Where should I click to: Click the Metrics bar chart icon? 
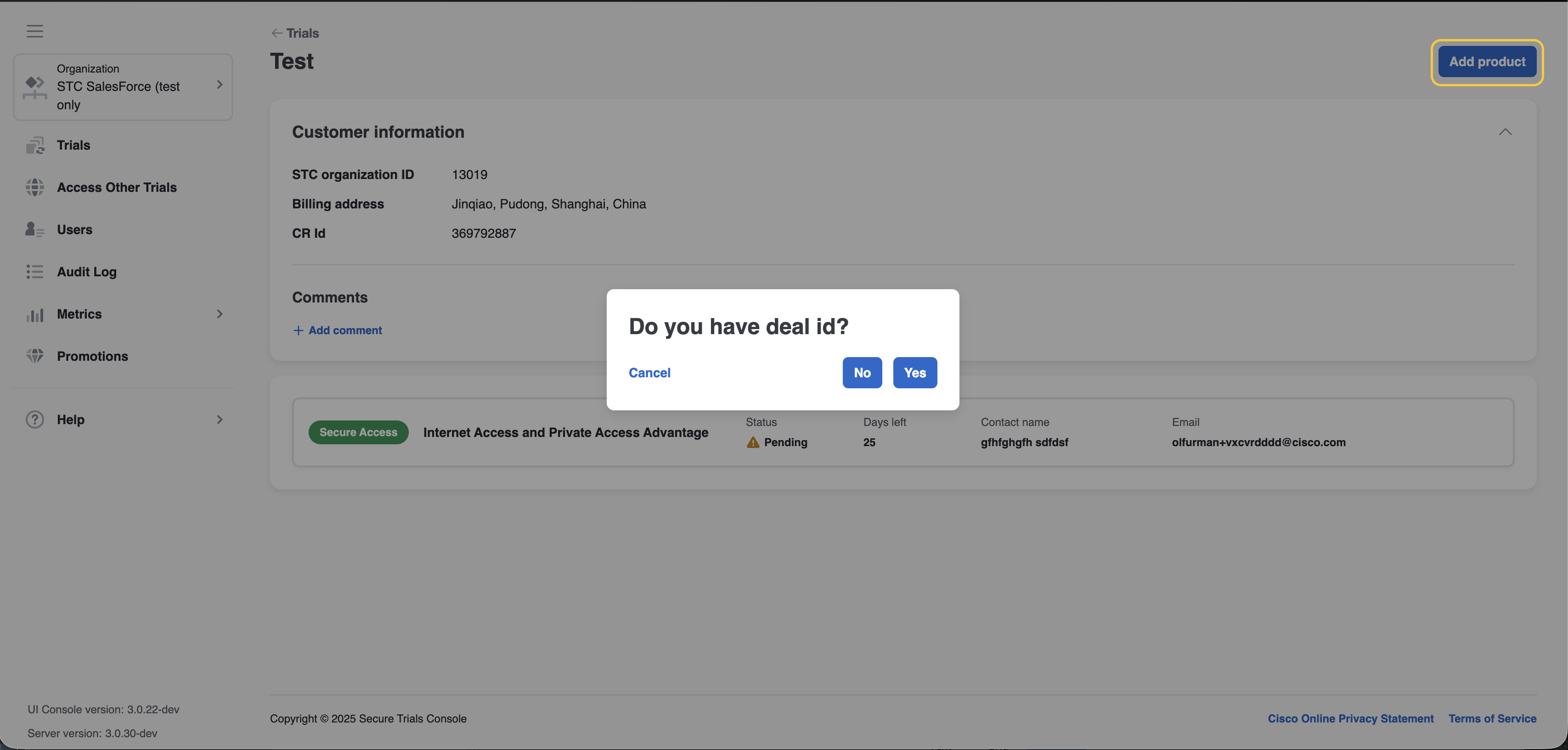point(35,314)
